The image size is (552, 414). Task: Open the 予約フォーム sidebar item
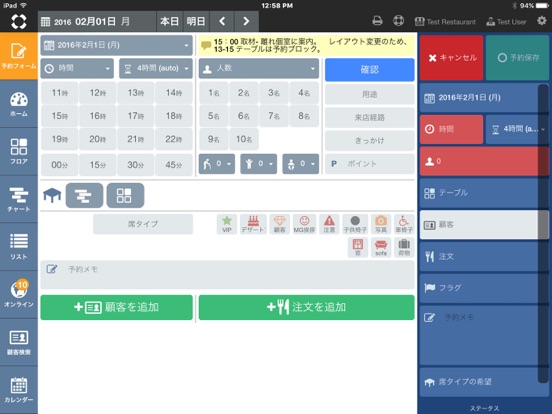(x=19, y=56)
